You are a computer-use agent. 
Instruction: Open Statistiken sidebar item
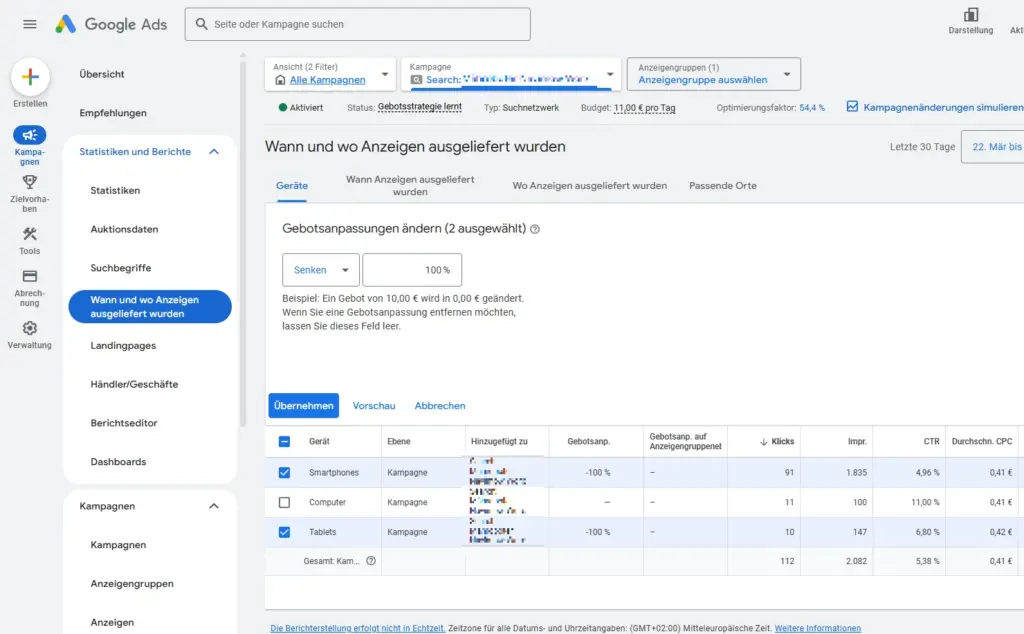point(115,191)
